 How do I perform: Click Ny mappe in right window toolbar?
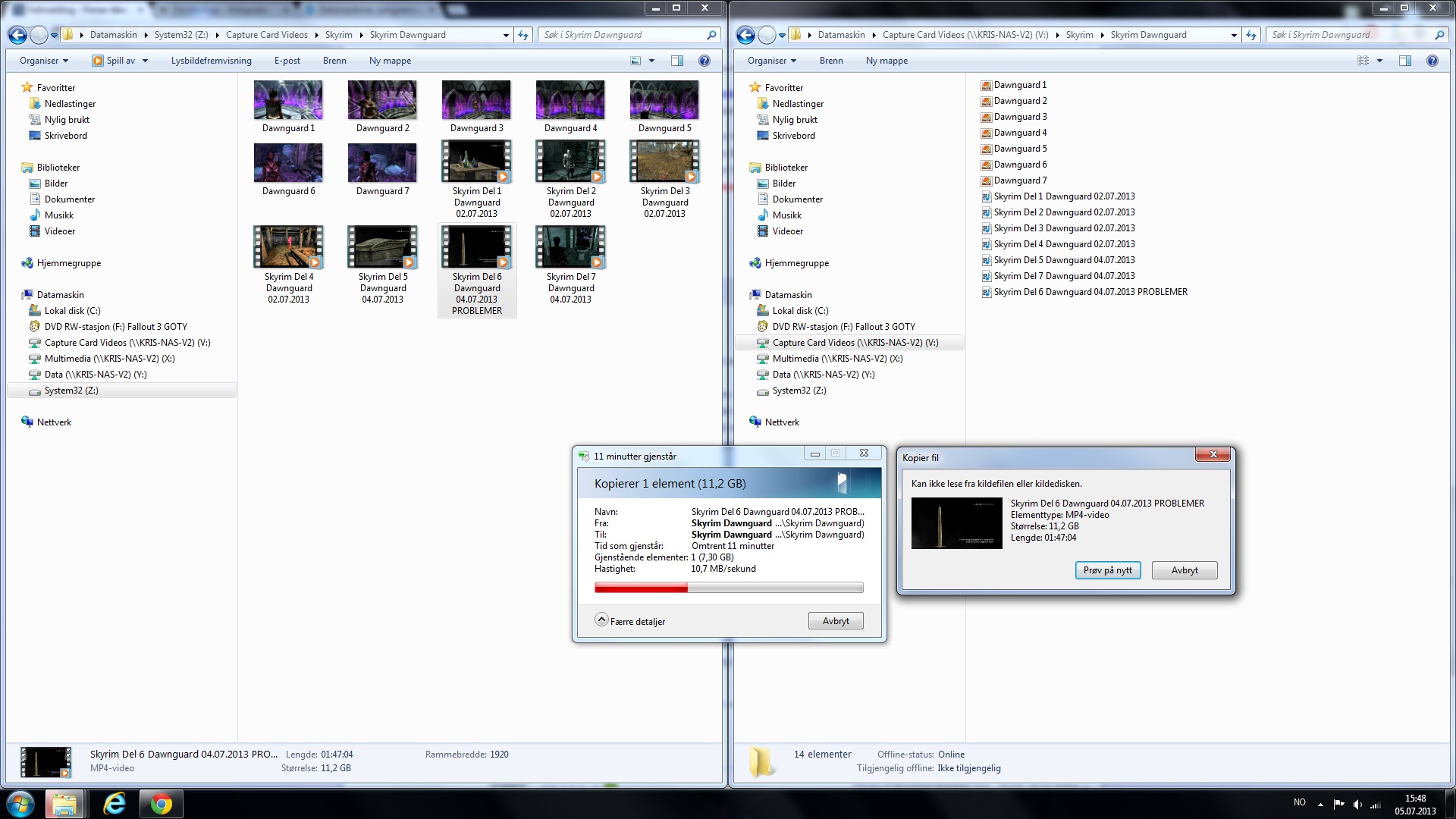(x=886, y=61)
